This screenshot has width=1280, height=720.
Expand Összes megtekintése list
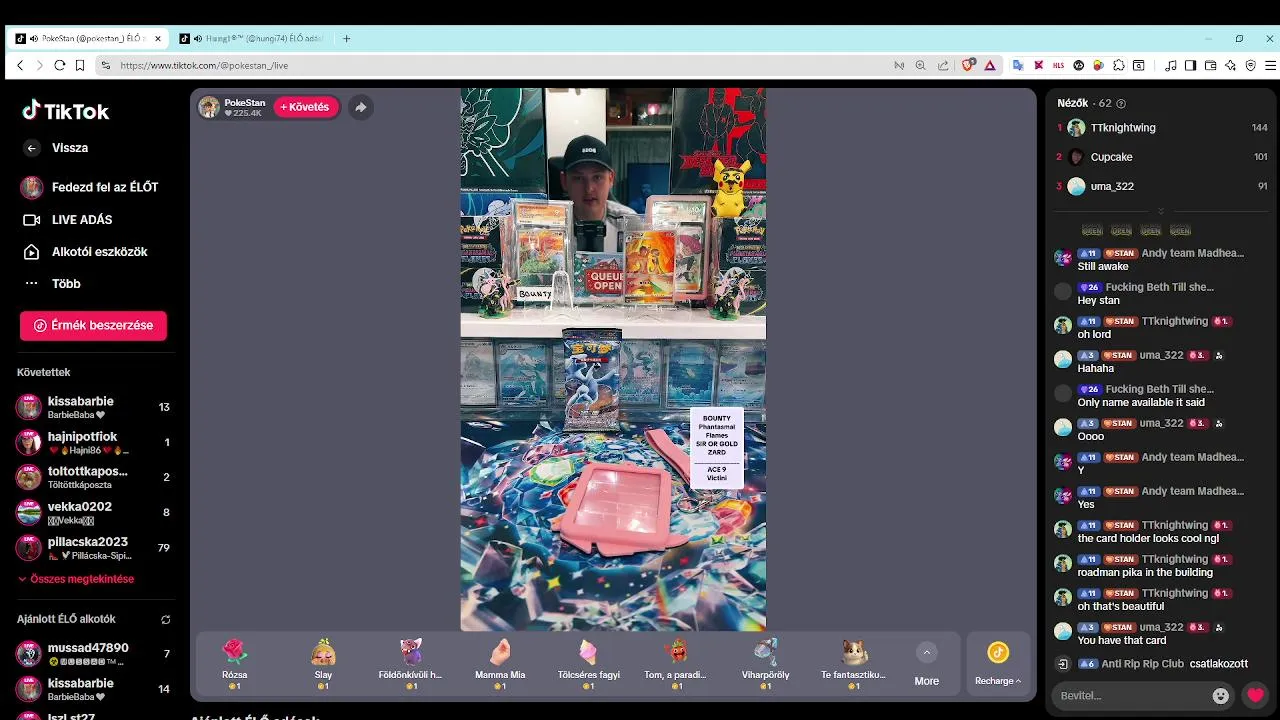click(75, 579)
